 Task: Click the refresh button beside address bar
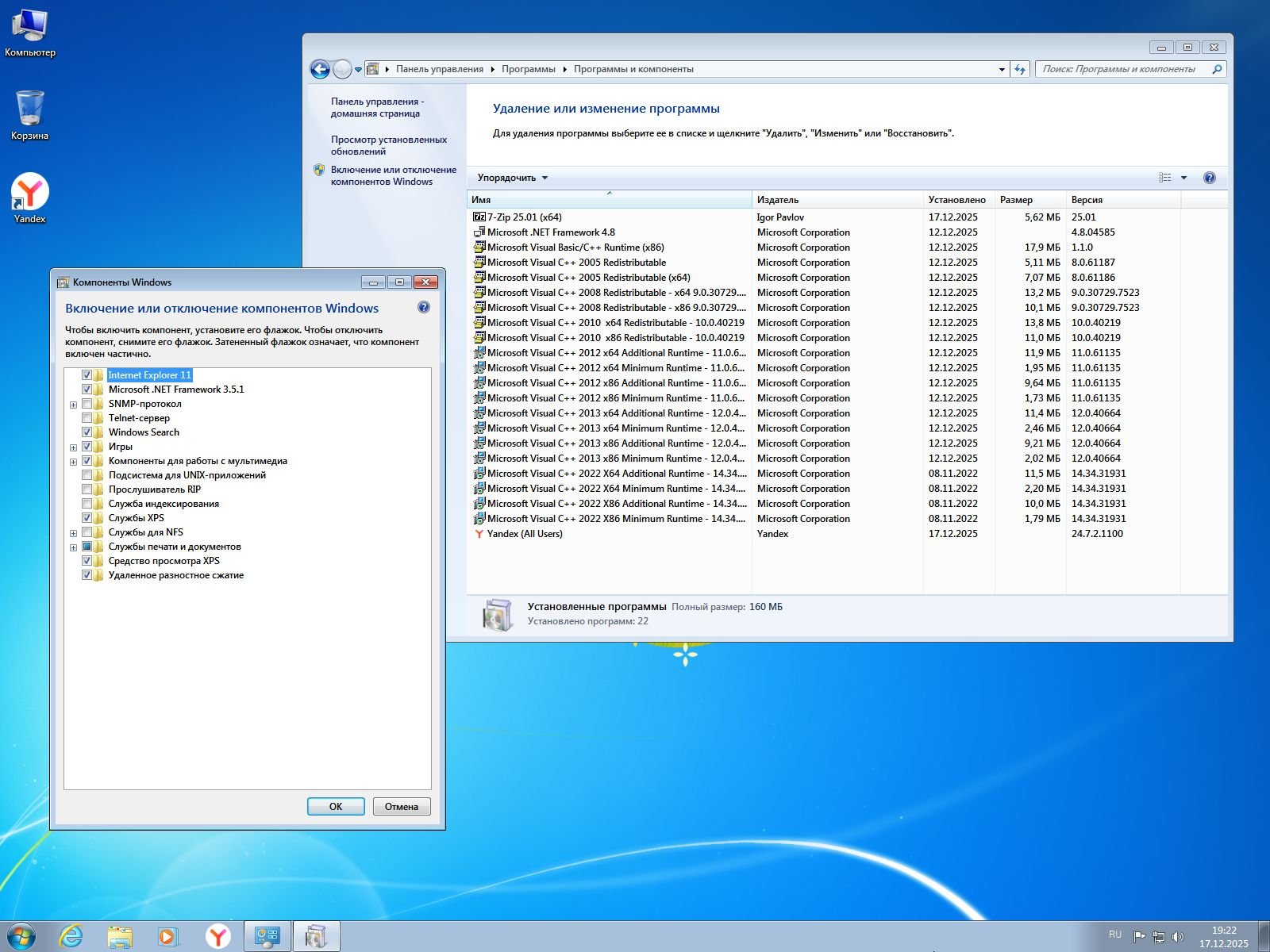tap(1020, 70)
